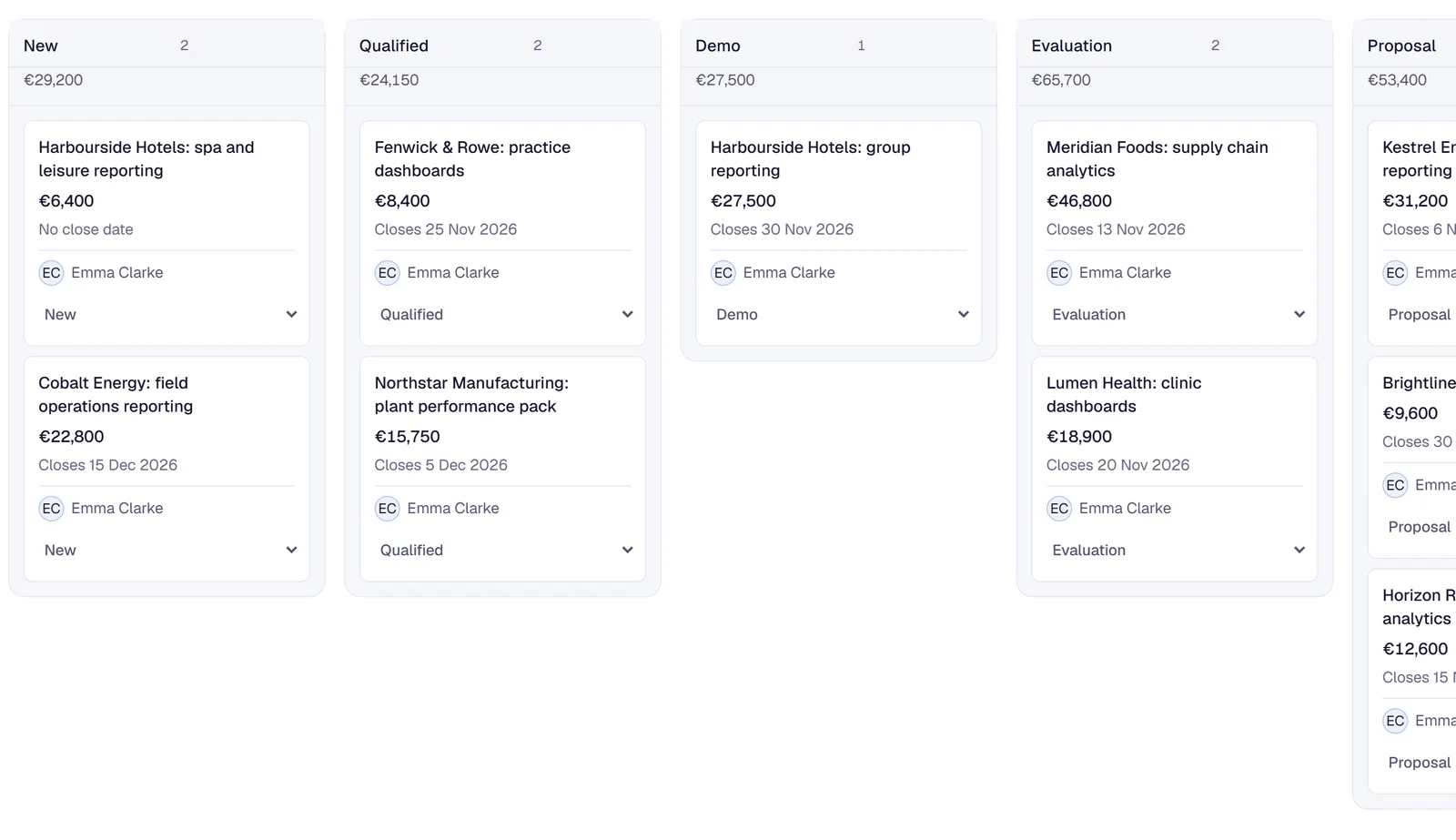Click the Qualified column total "€24,150"
This screenshot has height=840, width=1456.
[389, 80]
